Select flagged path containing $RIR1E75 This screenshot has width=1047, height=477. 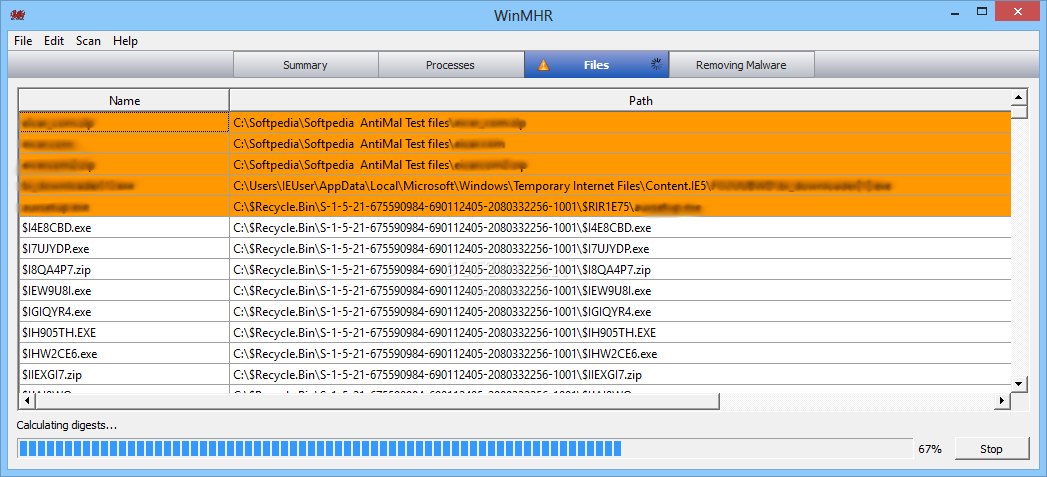(x=620, y=207)
